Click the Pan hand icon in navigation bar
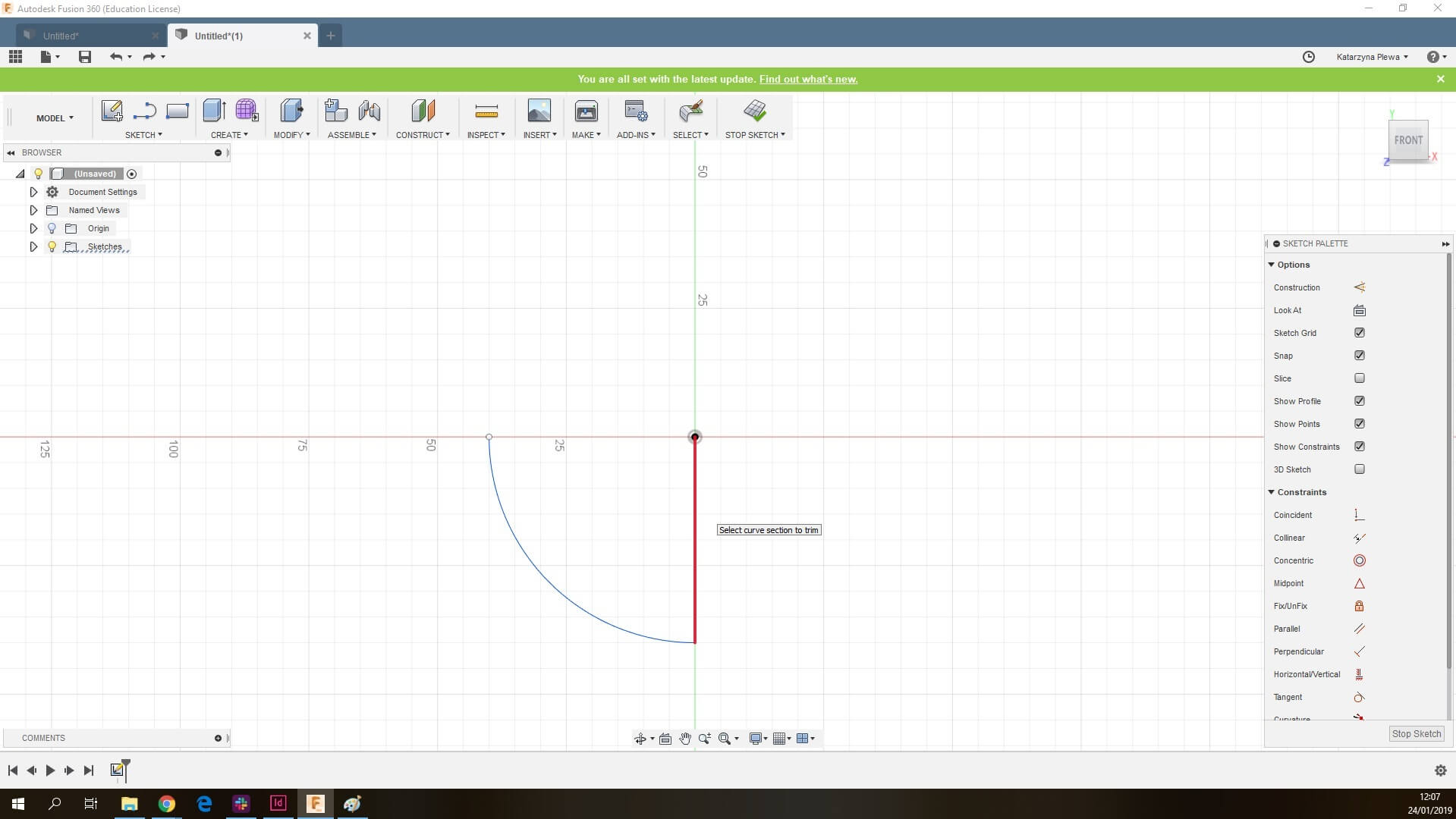 click(x=684, y=739)
